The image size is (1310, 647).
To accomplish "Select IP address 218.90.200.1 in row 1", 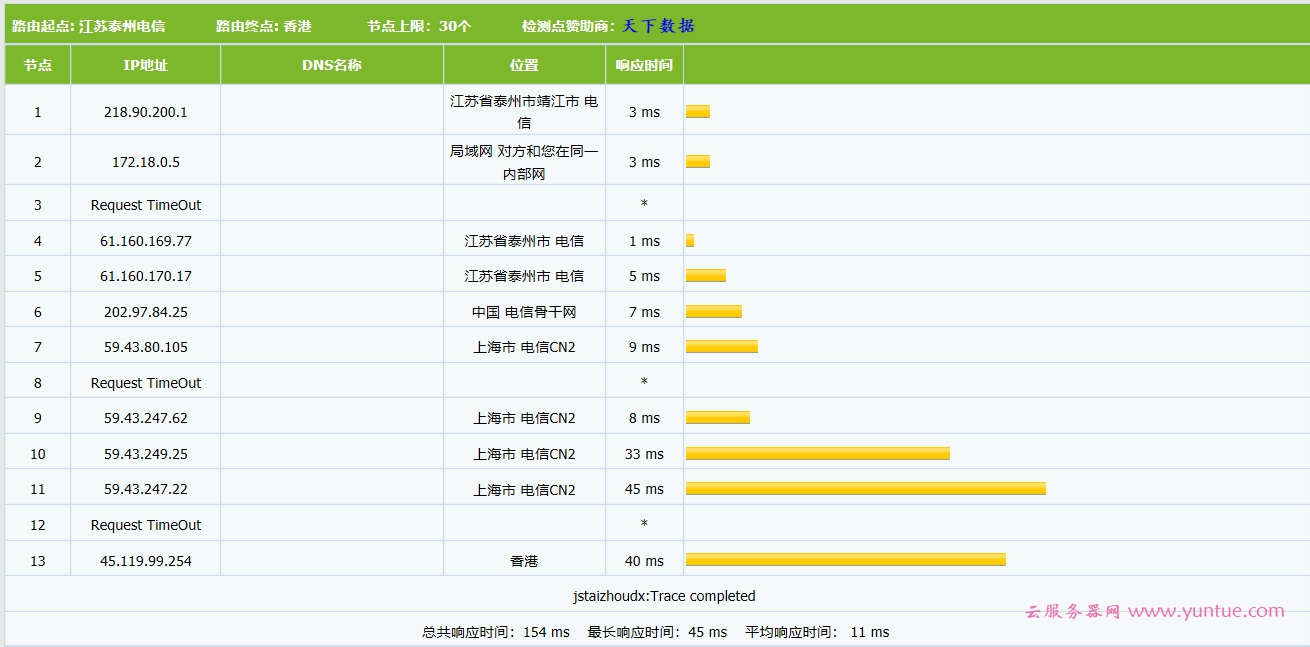I will (x=145, y=110).
